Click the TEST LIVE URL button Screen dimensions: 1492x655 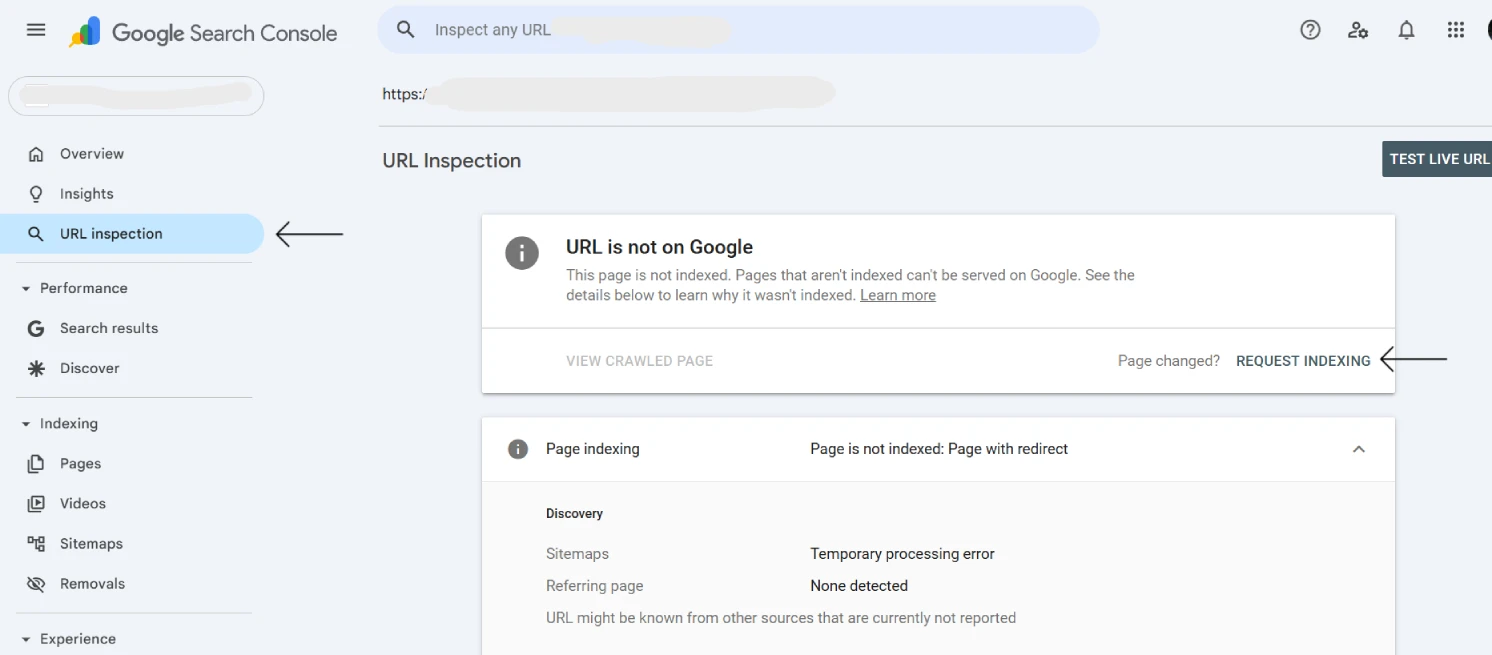pos(1438,158)
